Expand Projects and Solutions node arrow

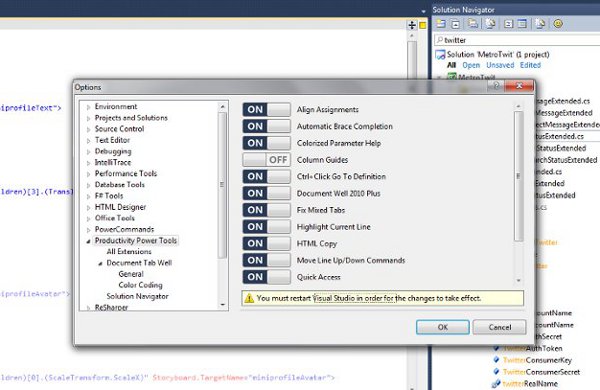click(88, 118)
